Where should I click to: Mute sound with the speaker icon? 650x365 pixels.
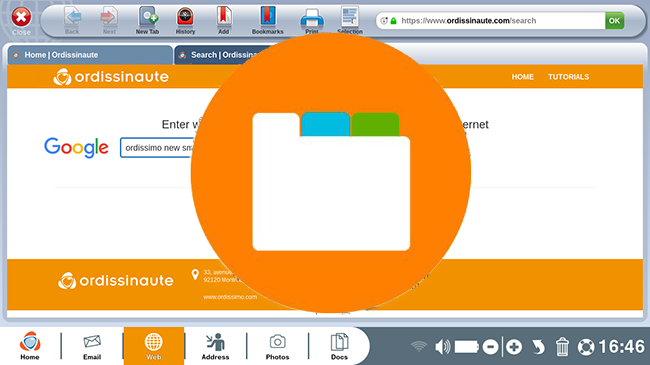442,347
